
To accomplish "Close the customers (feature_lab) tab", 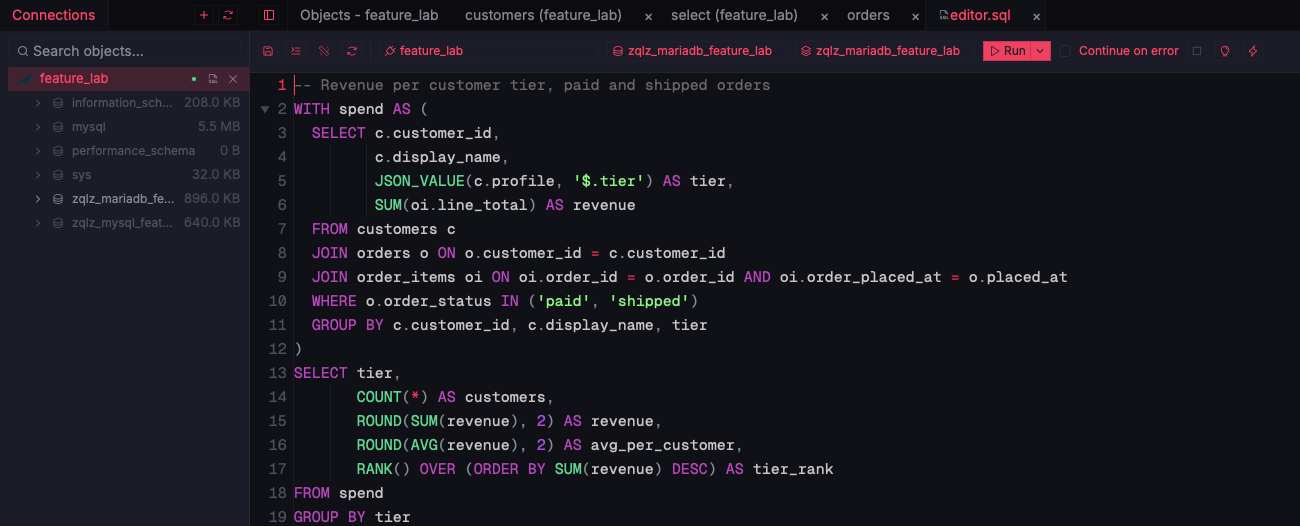I will (x=648, y=16).
